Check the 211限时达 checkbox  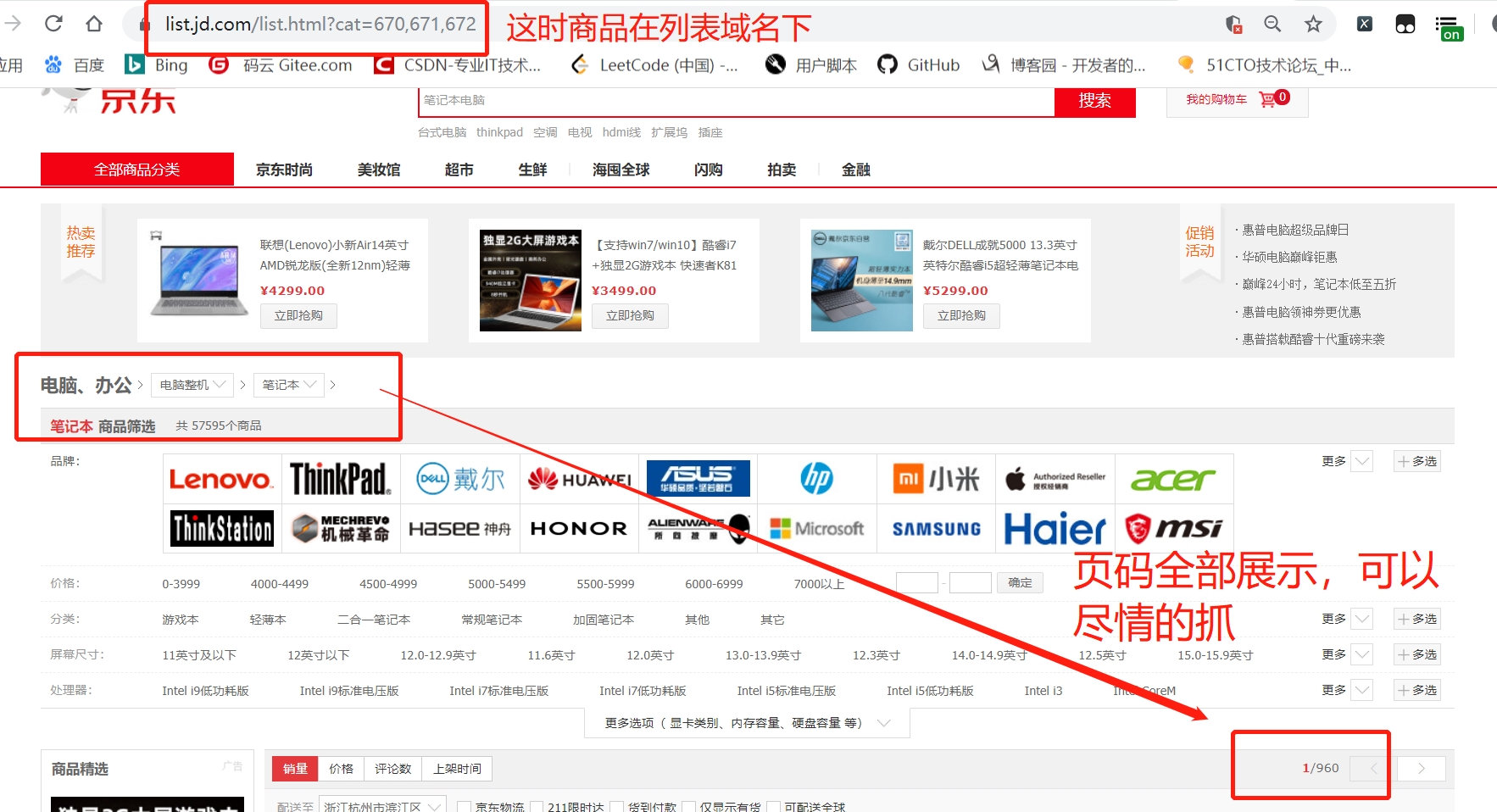click(x=537, y=807)
